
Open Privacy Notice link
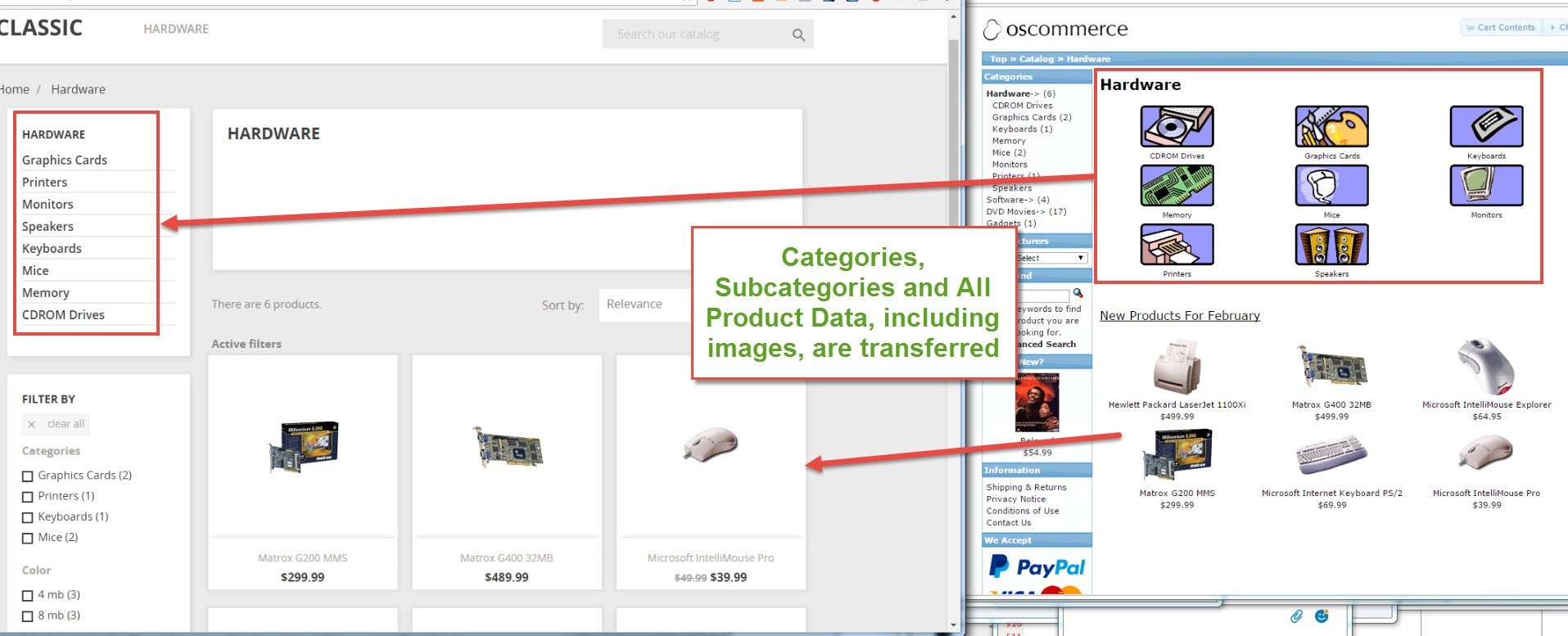tap(1016, 498)
